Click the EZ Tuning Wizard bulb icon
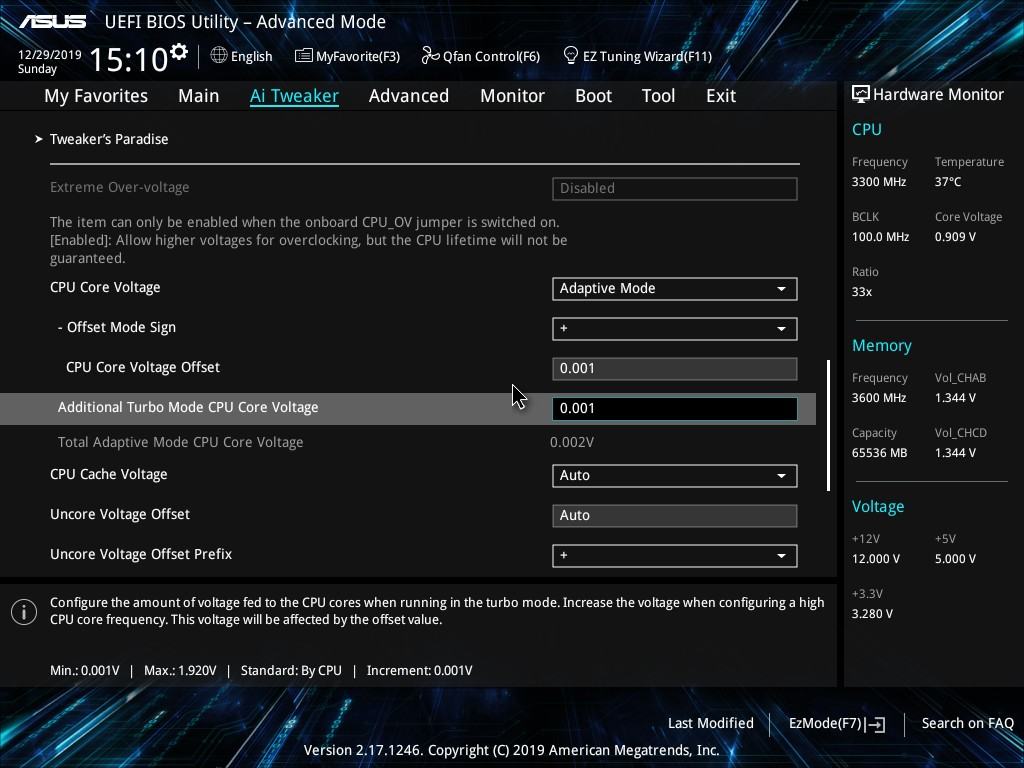Screen dimensions: 1024x768 570,56
